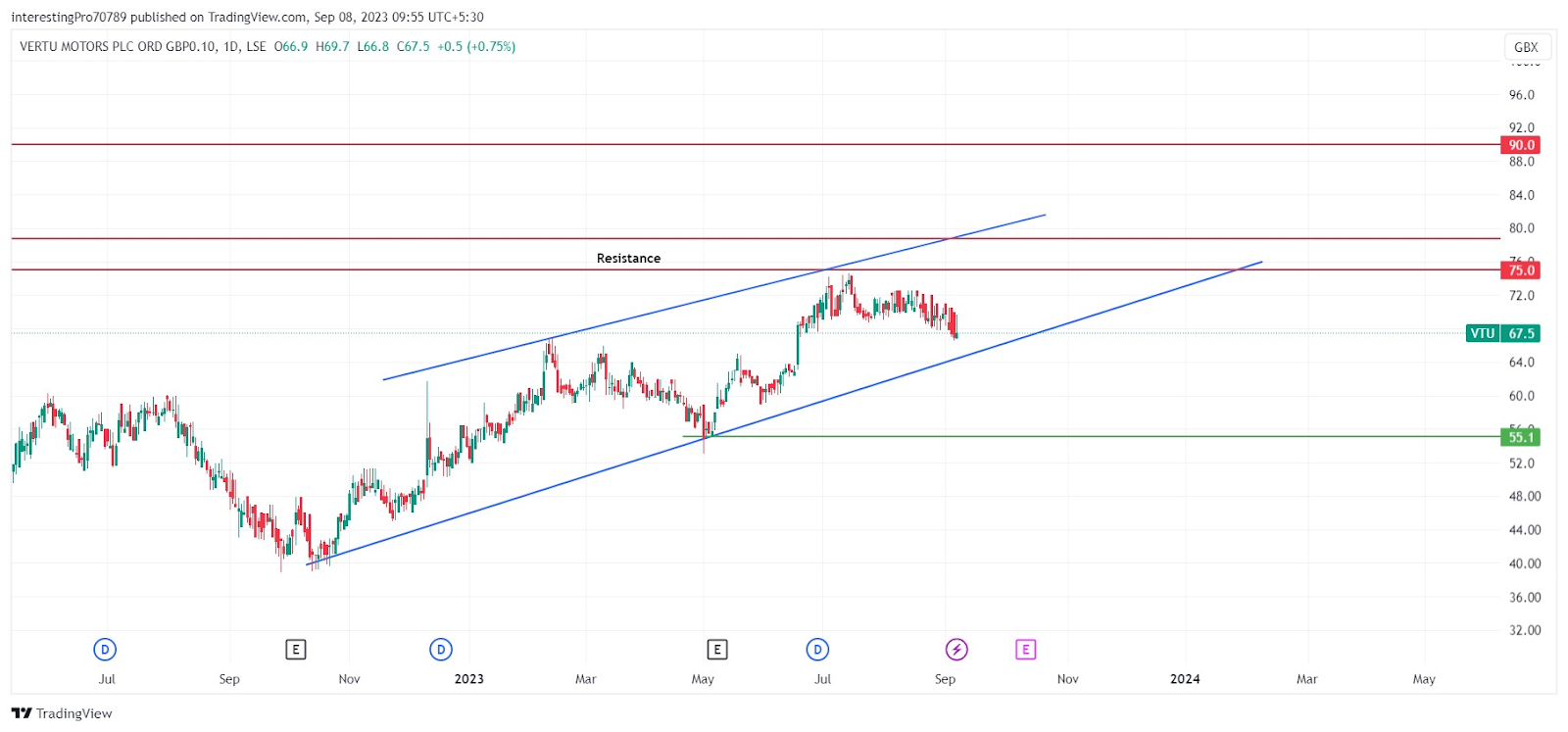Click the H69.7 high price value

tap(332, 46)
